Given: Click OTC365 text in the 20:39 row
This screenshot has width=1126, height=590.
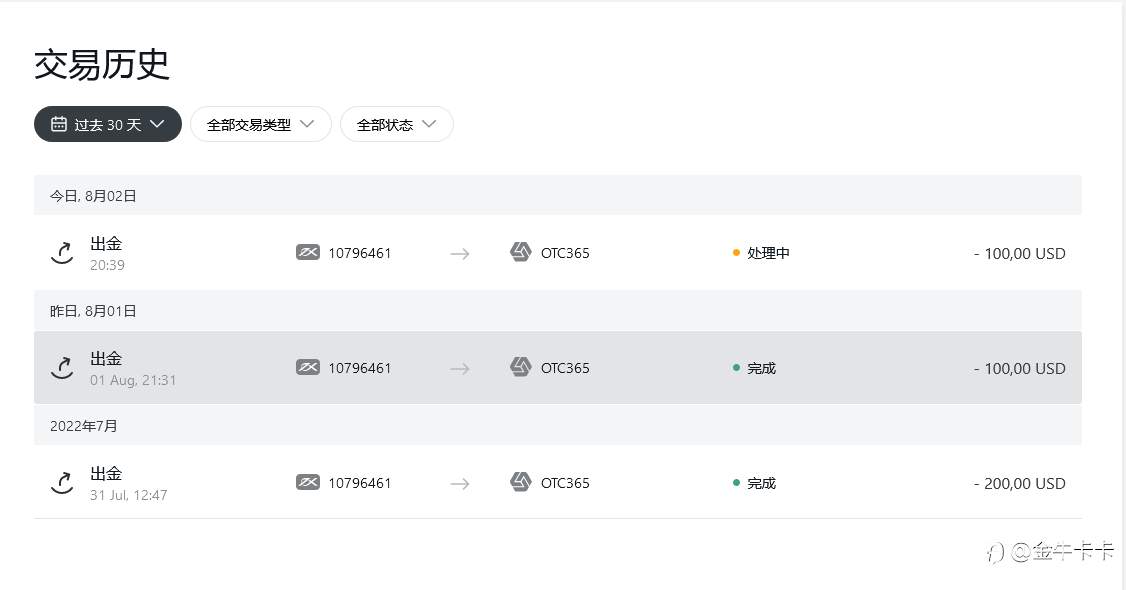Looking at the screenshot, I should 565,253.
